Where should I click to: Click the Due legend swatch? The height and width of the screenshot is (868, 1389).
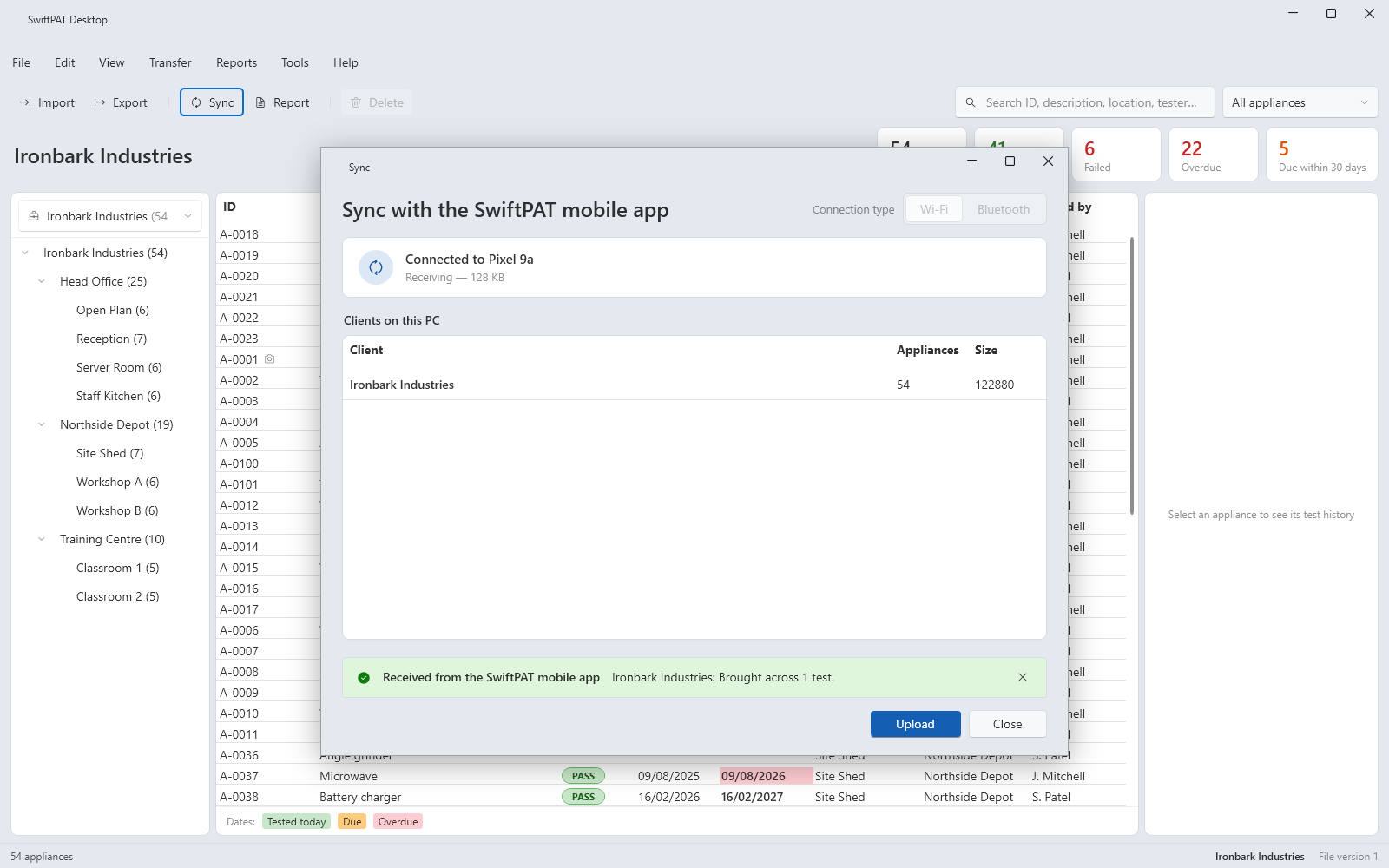[x=352, y=822]
